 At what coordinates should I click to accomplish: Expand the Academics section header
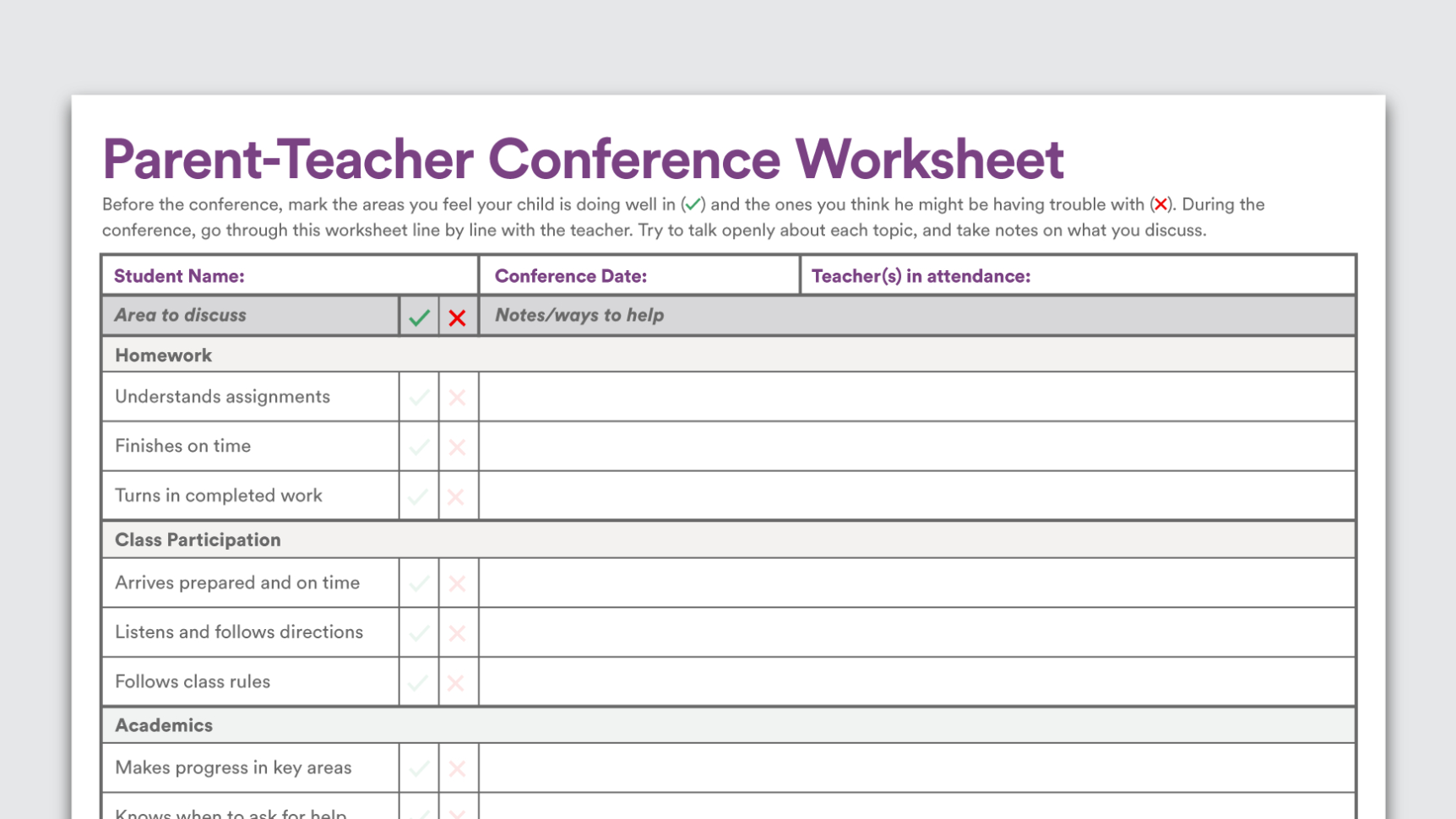pos(164,724)
